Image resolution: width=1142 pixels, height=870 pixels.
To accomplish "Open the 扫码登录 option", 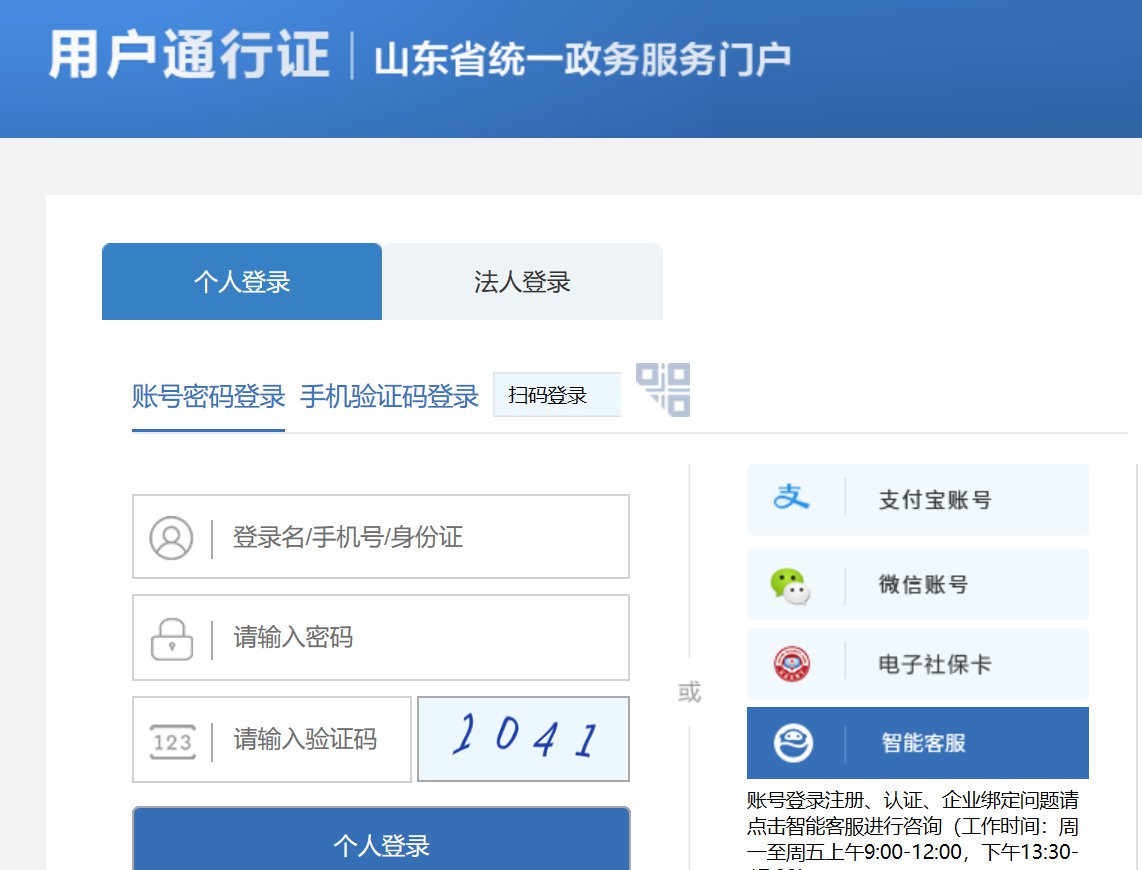I will [557, 395].
